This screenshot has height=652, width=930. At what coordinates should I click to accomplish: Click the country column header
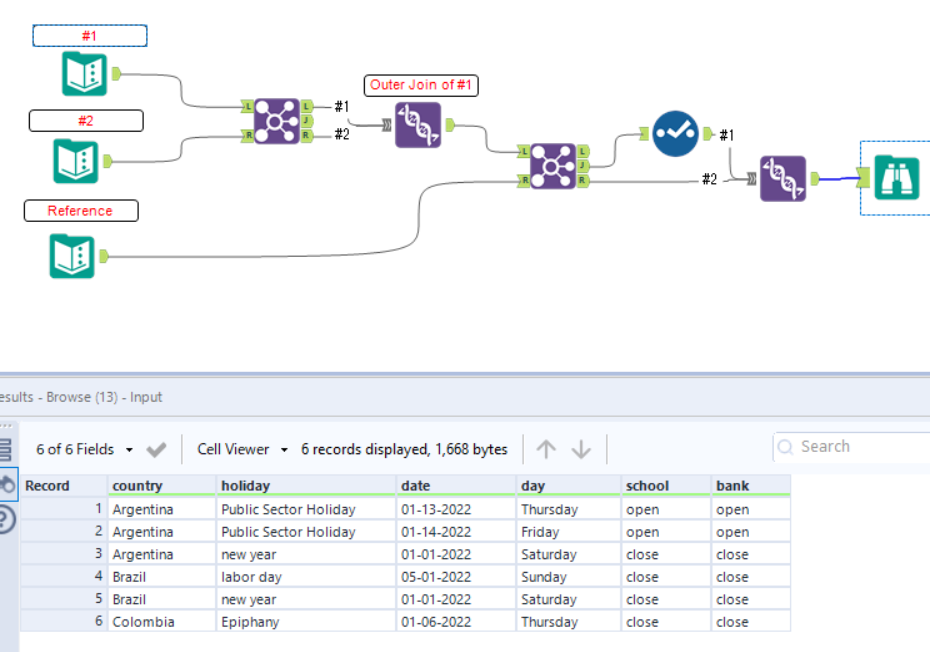click(x=161, y=486)
